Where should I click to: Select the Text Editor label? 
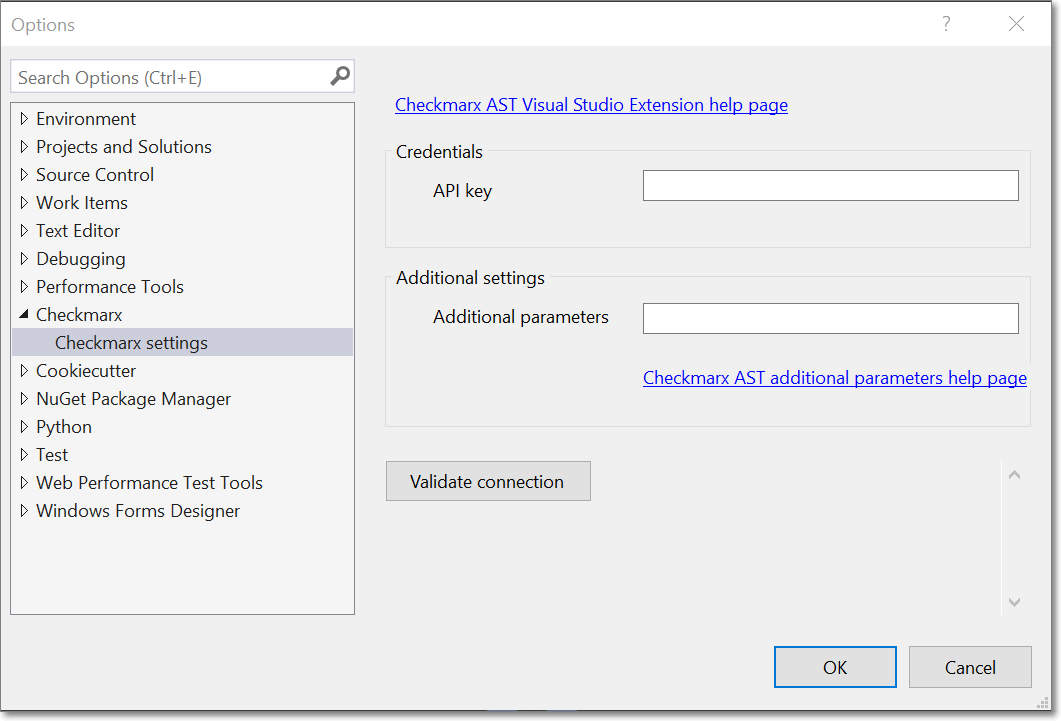coord(78,231)
